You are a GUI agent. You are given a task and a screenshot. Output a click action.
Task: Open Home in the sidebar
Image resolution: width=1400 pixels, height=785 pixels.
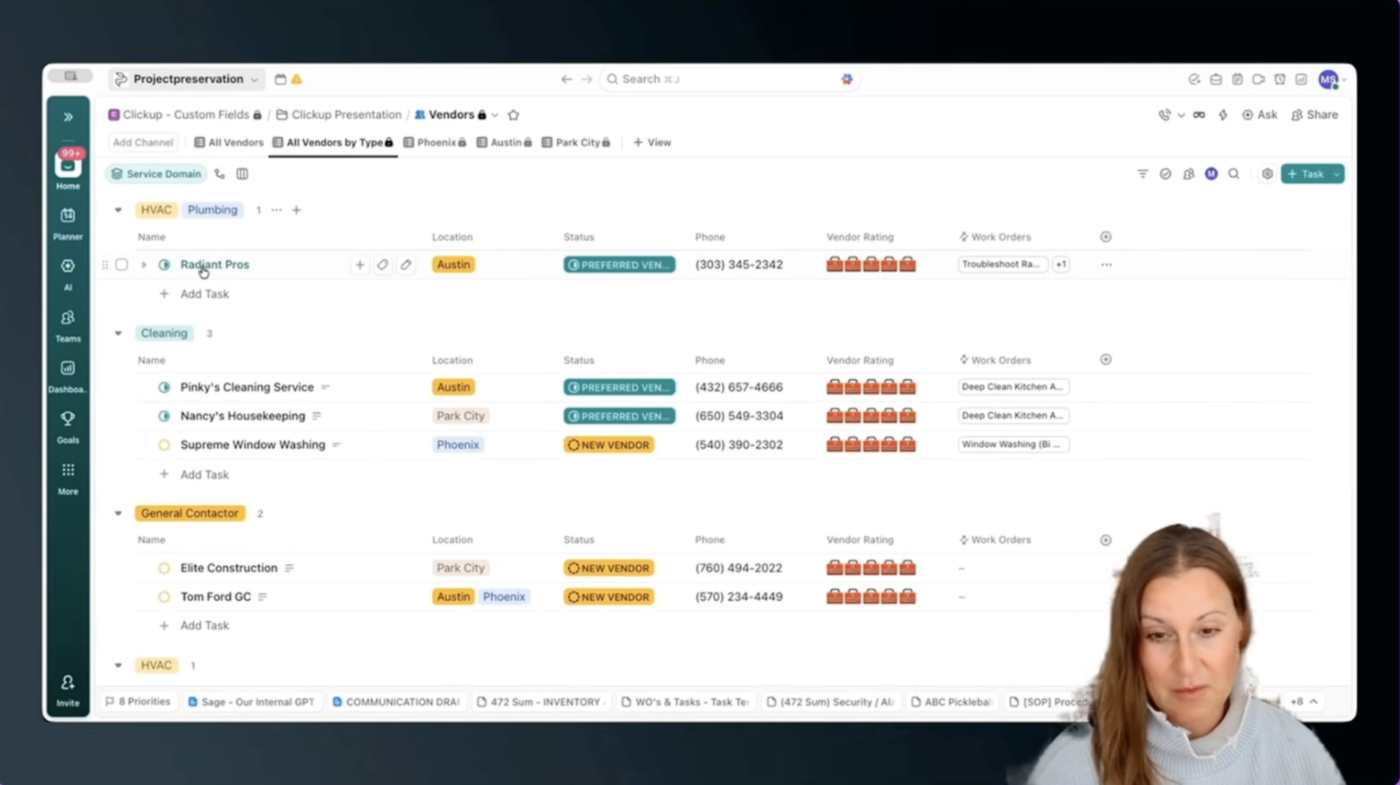tap(68, 169)
